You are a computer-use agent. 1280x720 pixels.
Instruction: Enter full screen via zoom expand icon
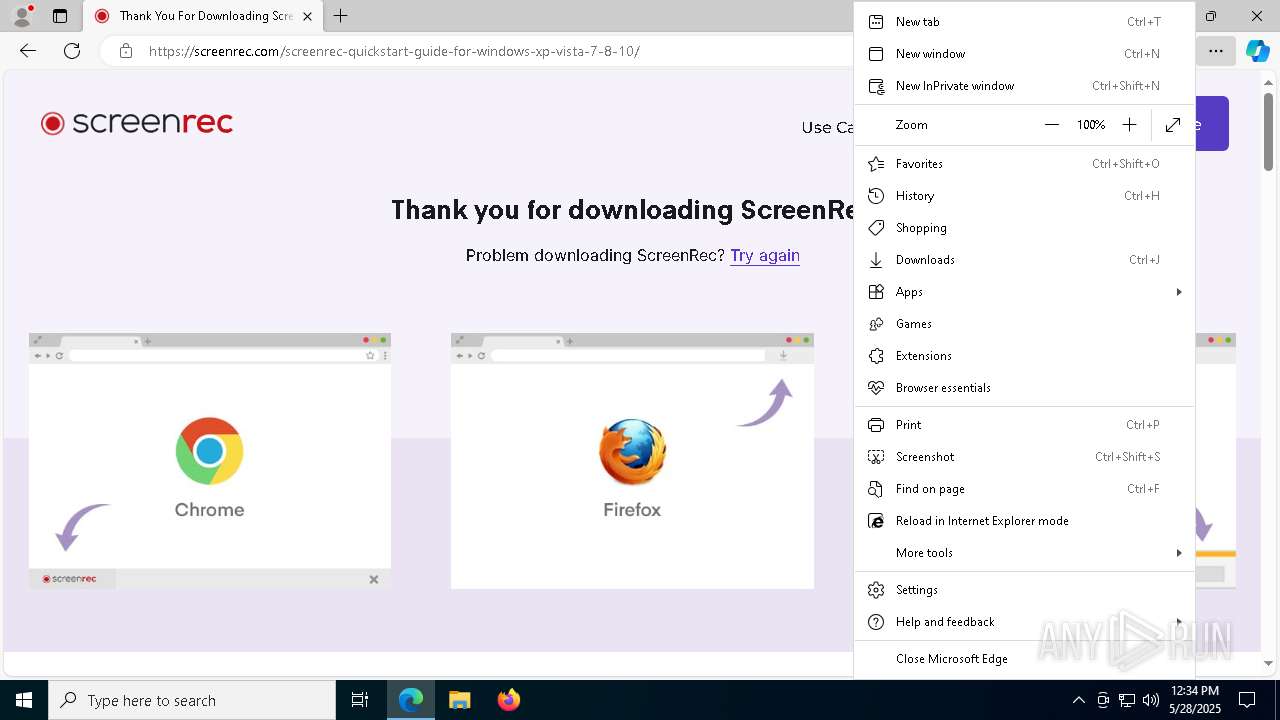point(1173,125)
